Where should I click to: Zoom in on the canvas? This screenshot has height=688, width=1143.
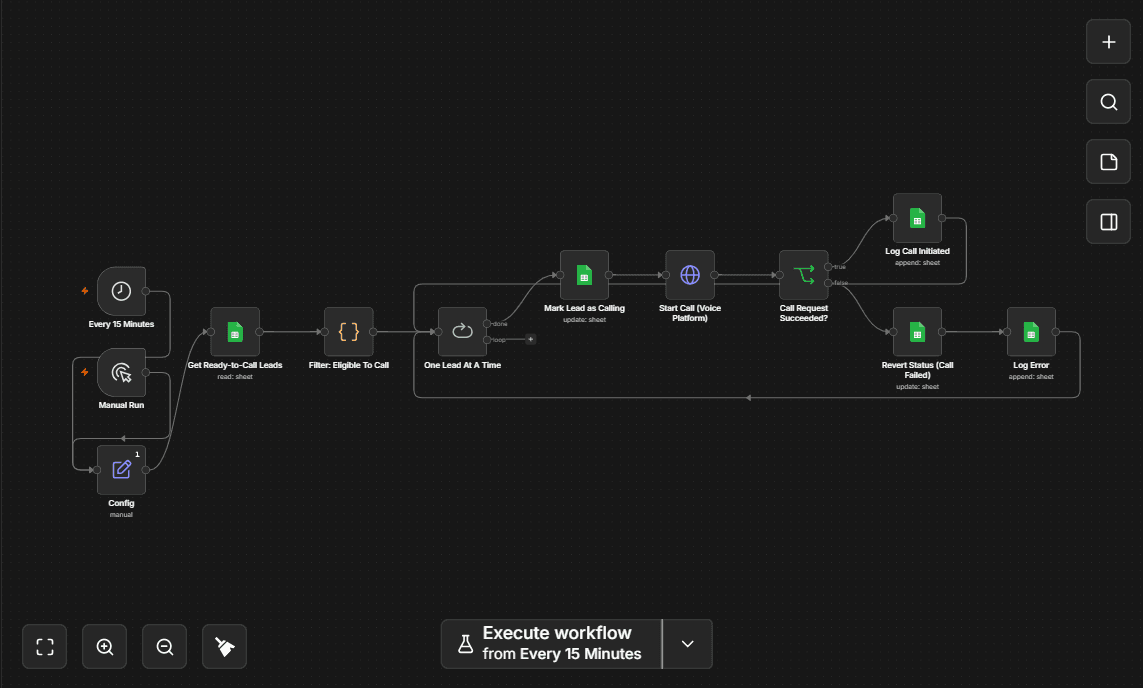pyautogui.click(x=104, y=646)
